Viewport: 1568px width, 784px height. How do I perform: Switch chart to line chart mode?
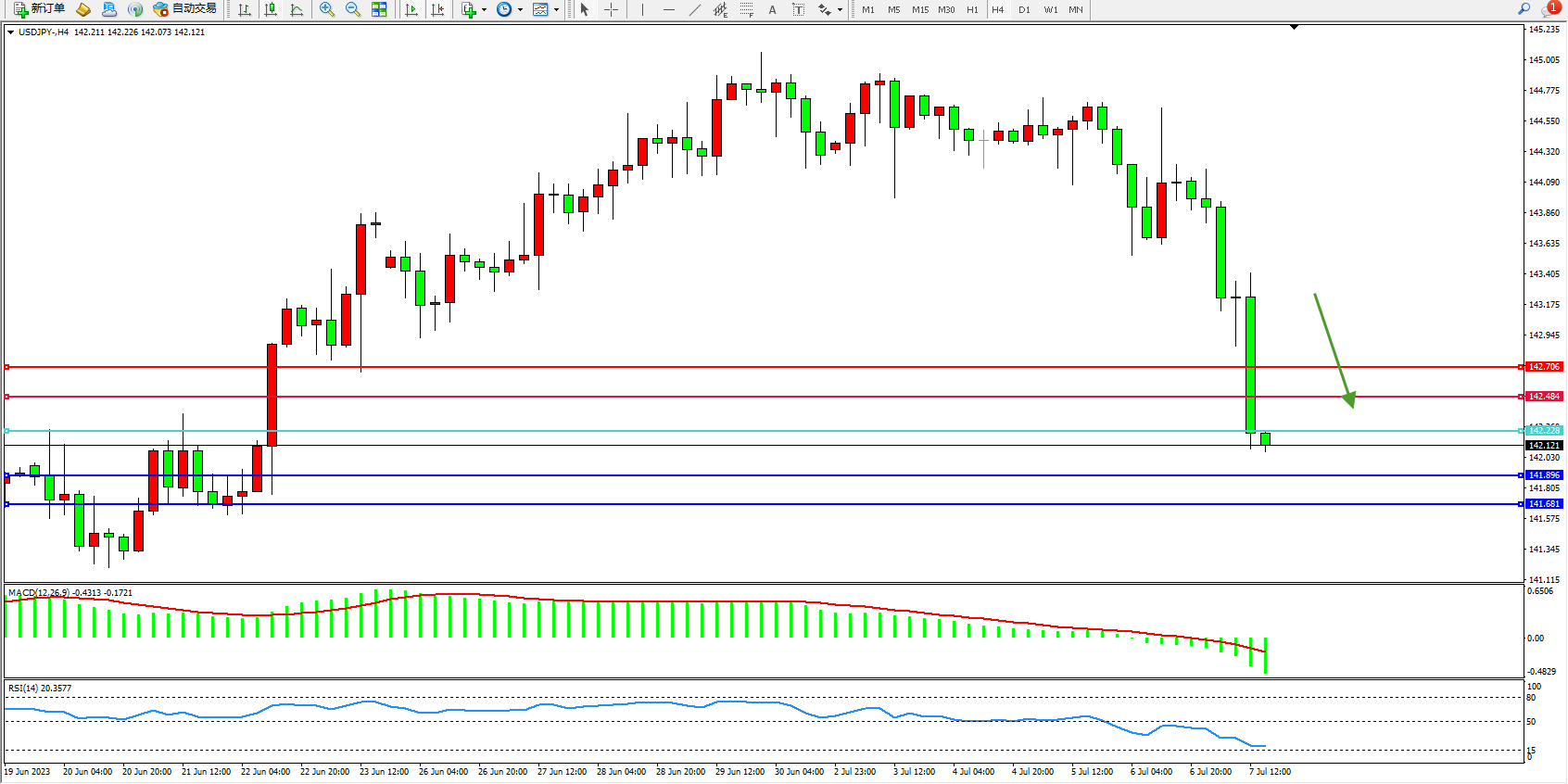(297, 9)
